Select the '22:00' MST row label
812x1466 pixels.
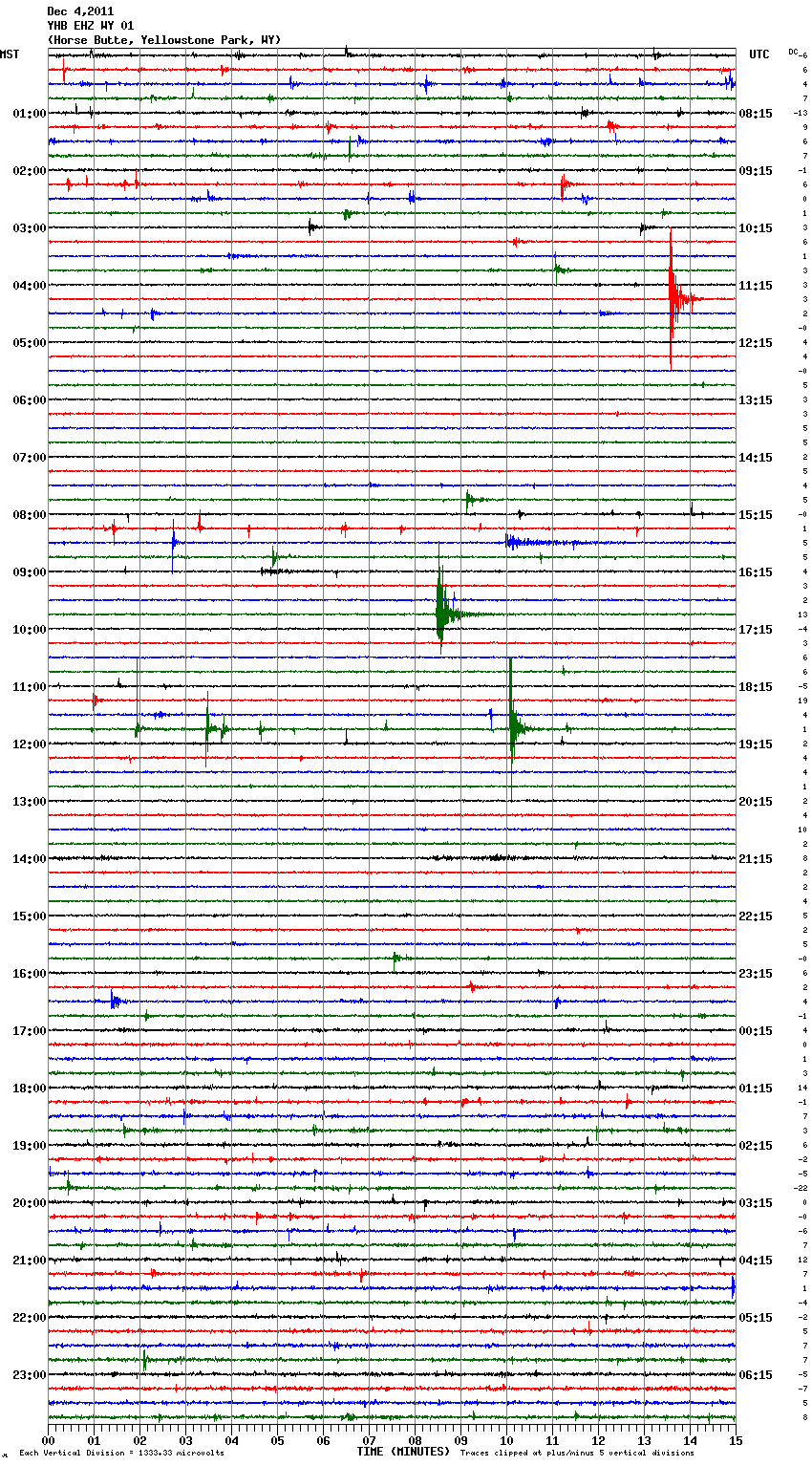30,1318
